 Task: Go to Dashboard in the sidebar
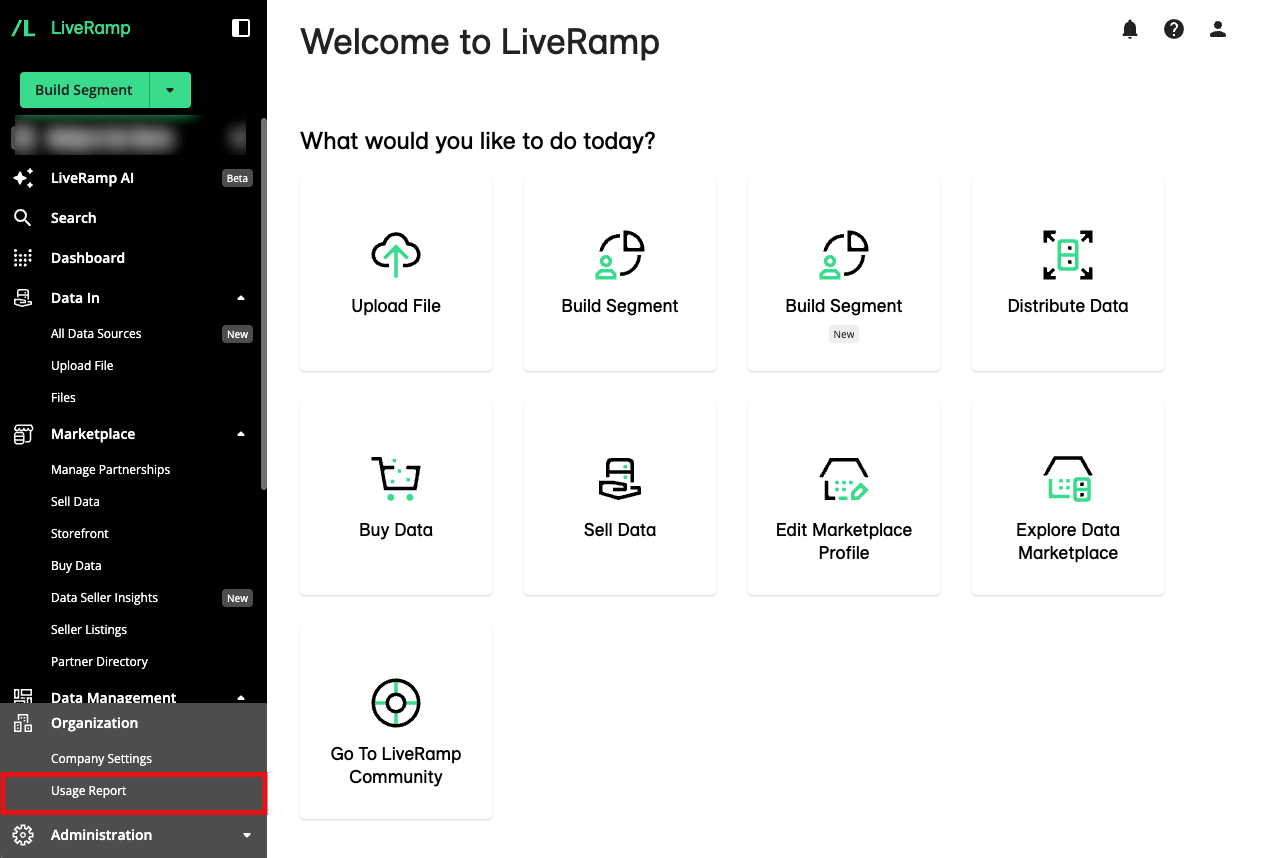tap(88, 258)
